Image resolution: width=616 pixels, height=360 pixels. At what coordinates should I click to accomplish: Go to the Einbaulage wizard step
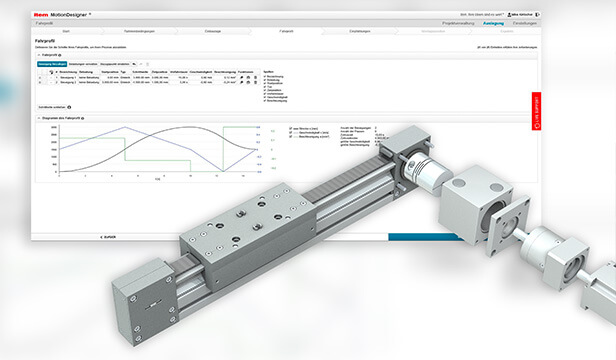(x=213, y=31)
